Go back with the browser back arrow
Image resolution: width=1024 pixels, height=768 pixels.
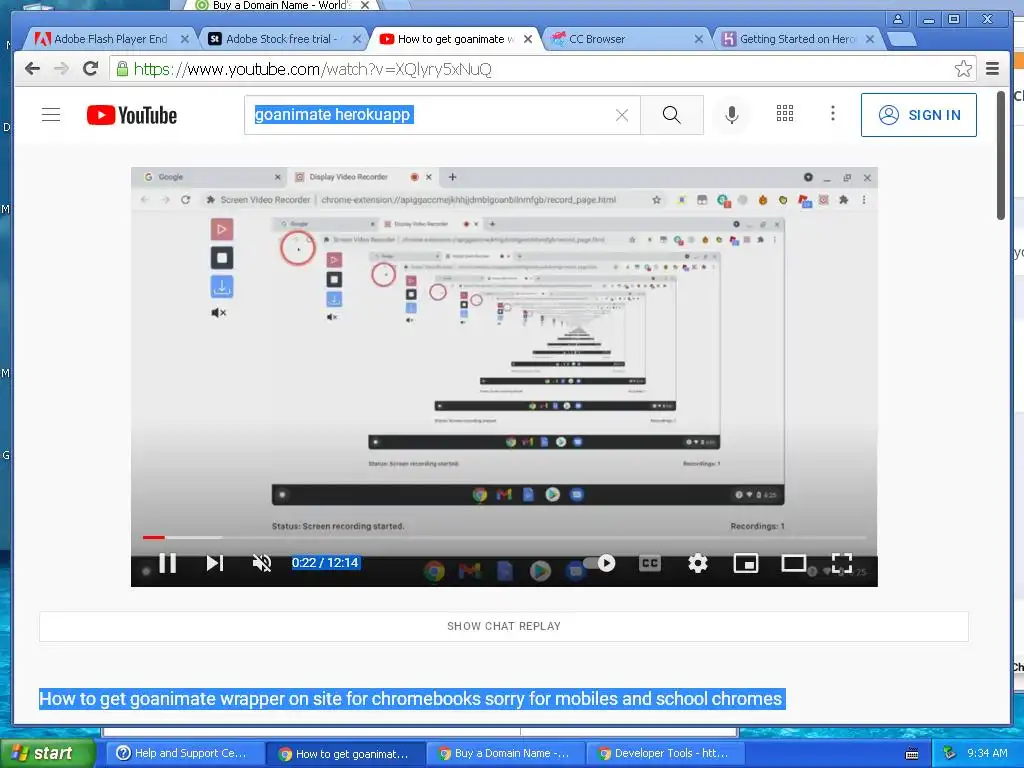(32, 69)
